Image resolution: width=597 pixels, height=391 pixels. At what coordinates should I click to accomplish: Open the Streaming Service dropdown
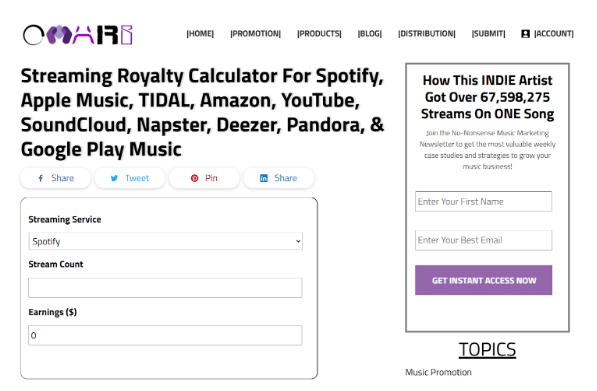tap(166, 241)
